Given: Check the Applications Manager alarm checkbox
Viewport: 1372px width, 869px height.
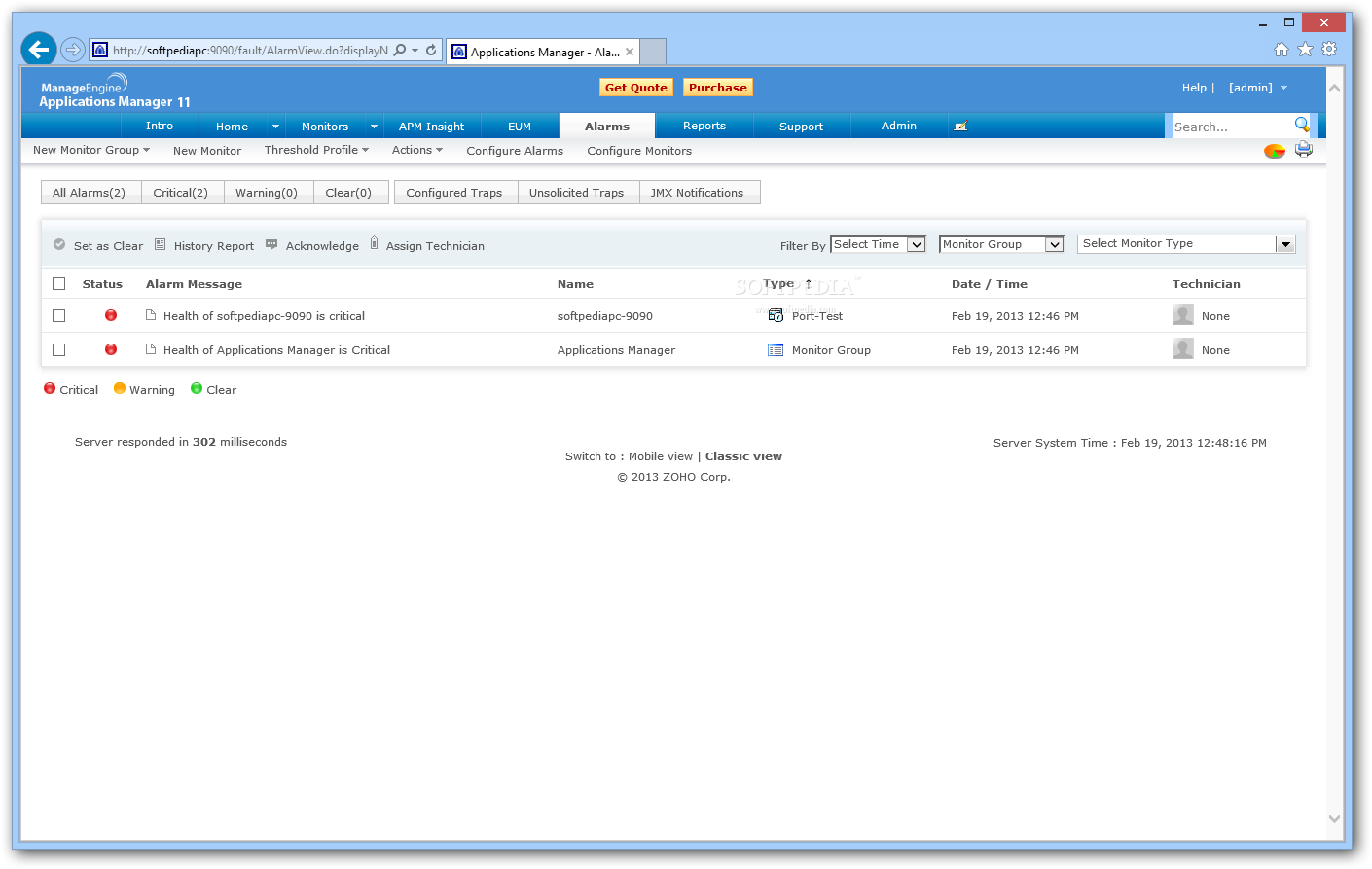Looking at the screenshot, I should [x=59, y=350].
